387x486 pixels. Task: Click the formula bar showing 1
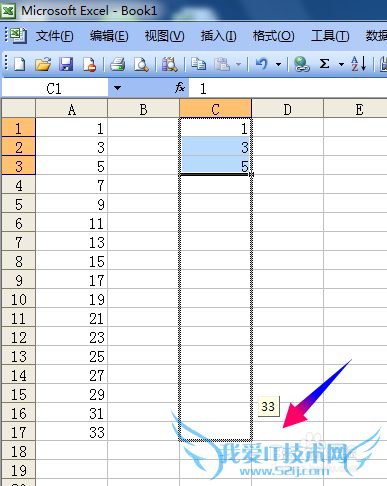tap(288, 88)
